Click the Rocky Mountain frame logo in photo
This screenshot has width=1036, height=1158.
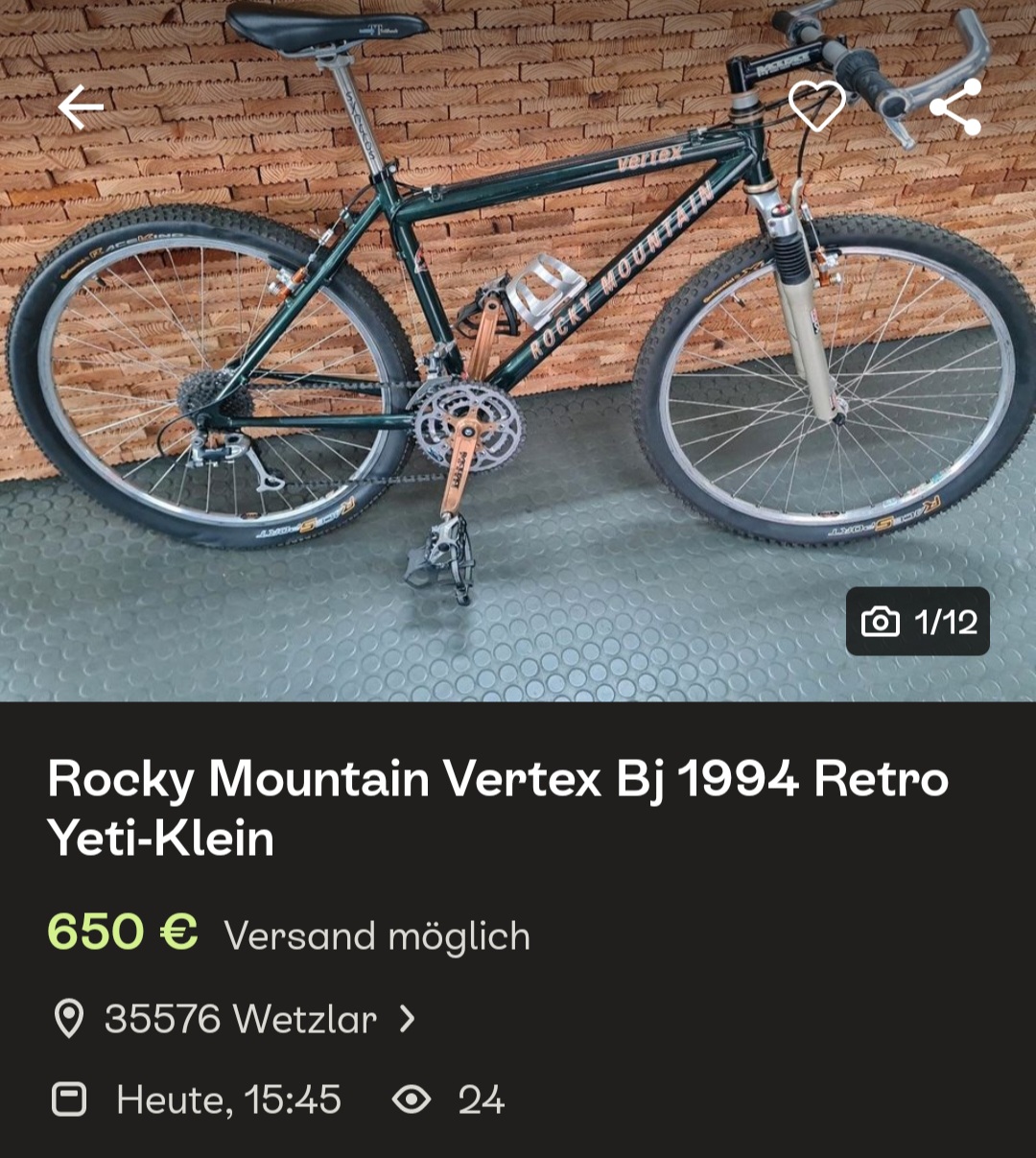click(x=624, y=271)
